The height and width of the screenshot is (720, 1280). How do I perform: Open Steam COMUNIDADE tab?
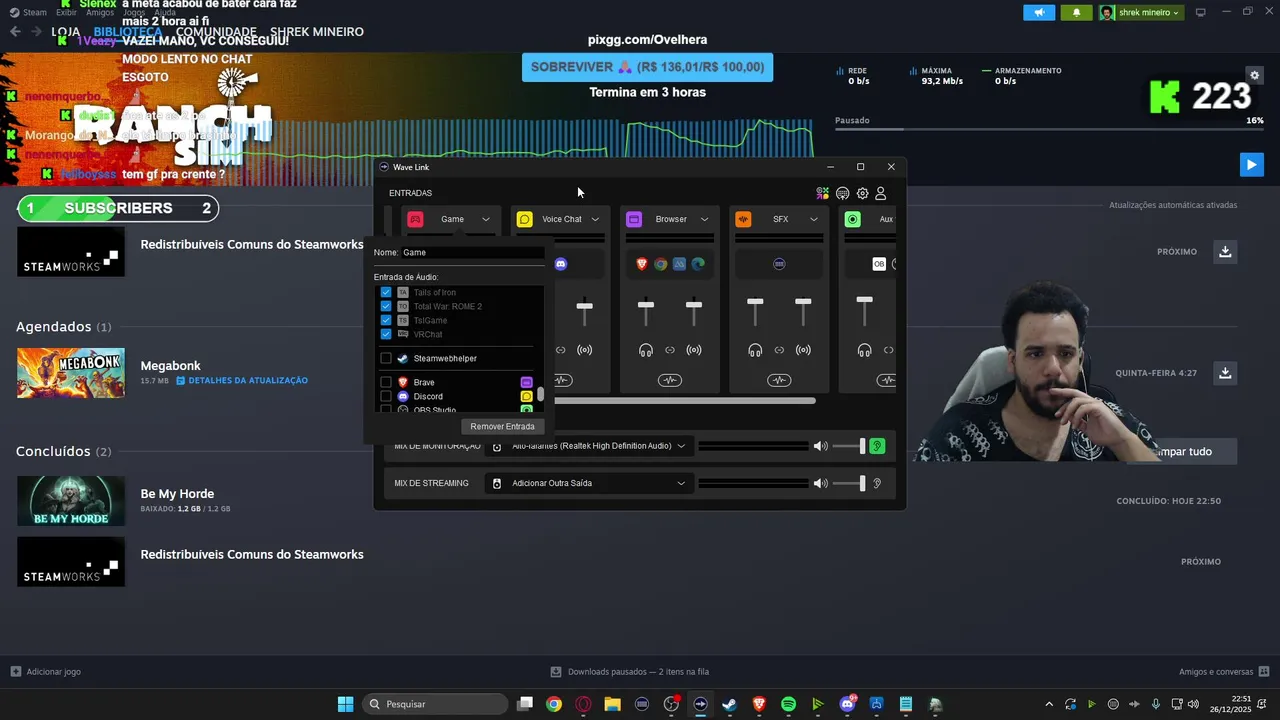pyautogui.click(x=216, y=32)
